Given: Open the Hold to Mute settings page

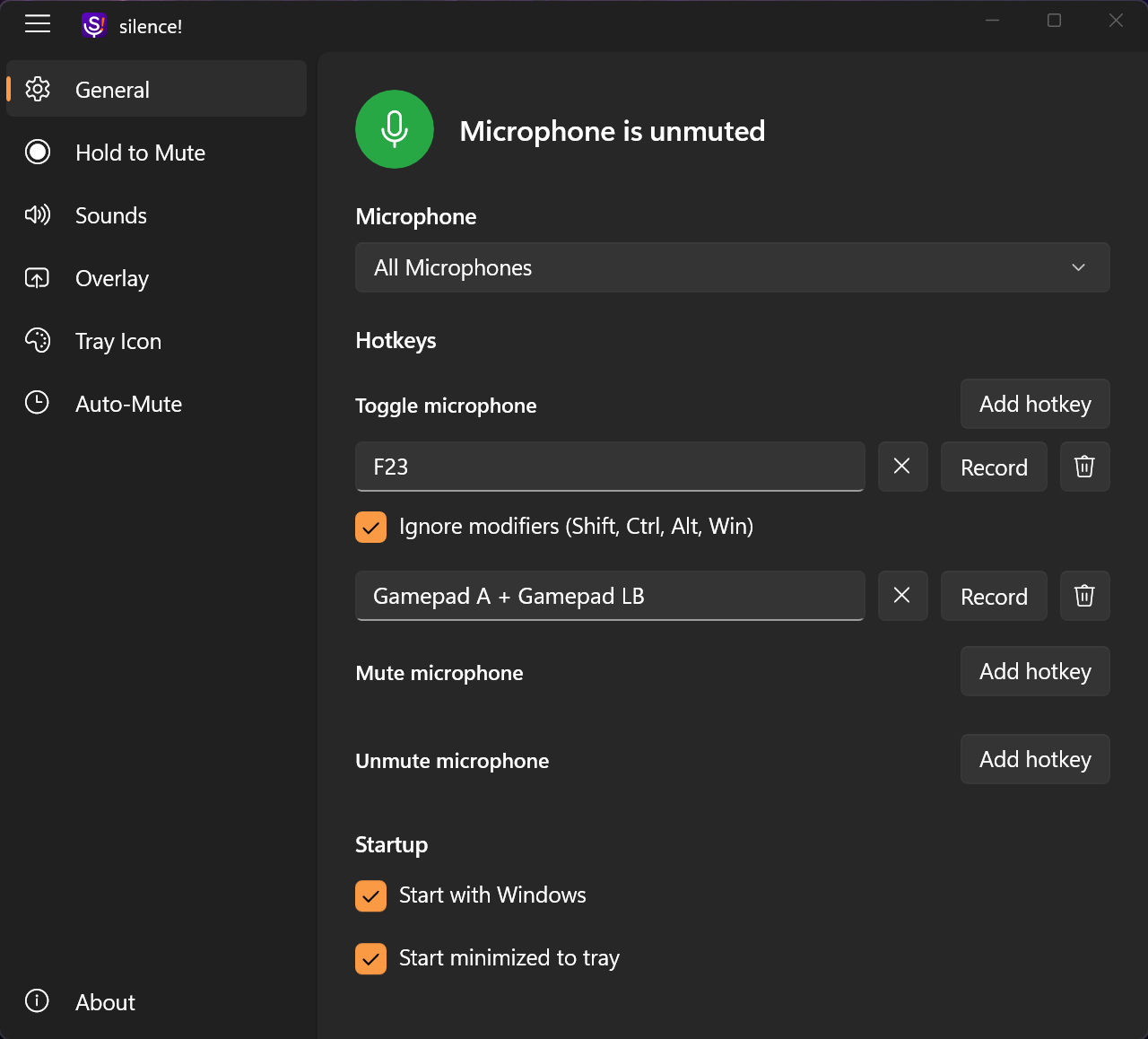Looking at the screenshot, I should tap(140, 153).
